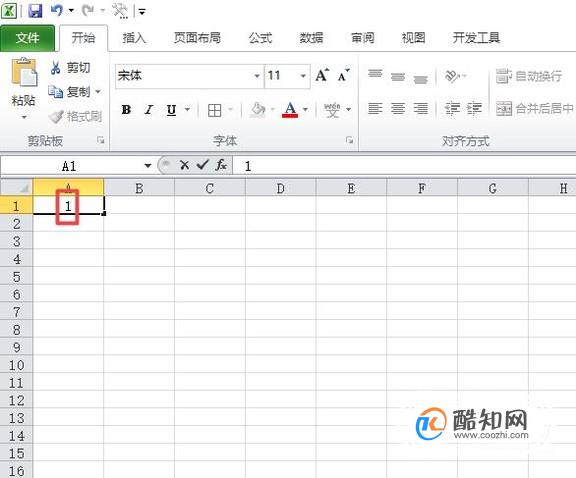Toggle Bold formatting
The height and width of the screenshot is (478, 576).
point(126,109)
